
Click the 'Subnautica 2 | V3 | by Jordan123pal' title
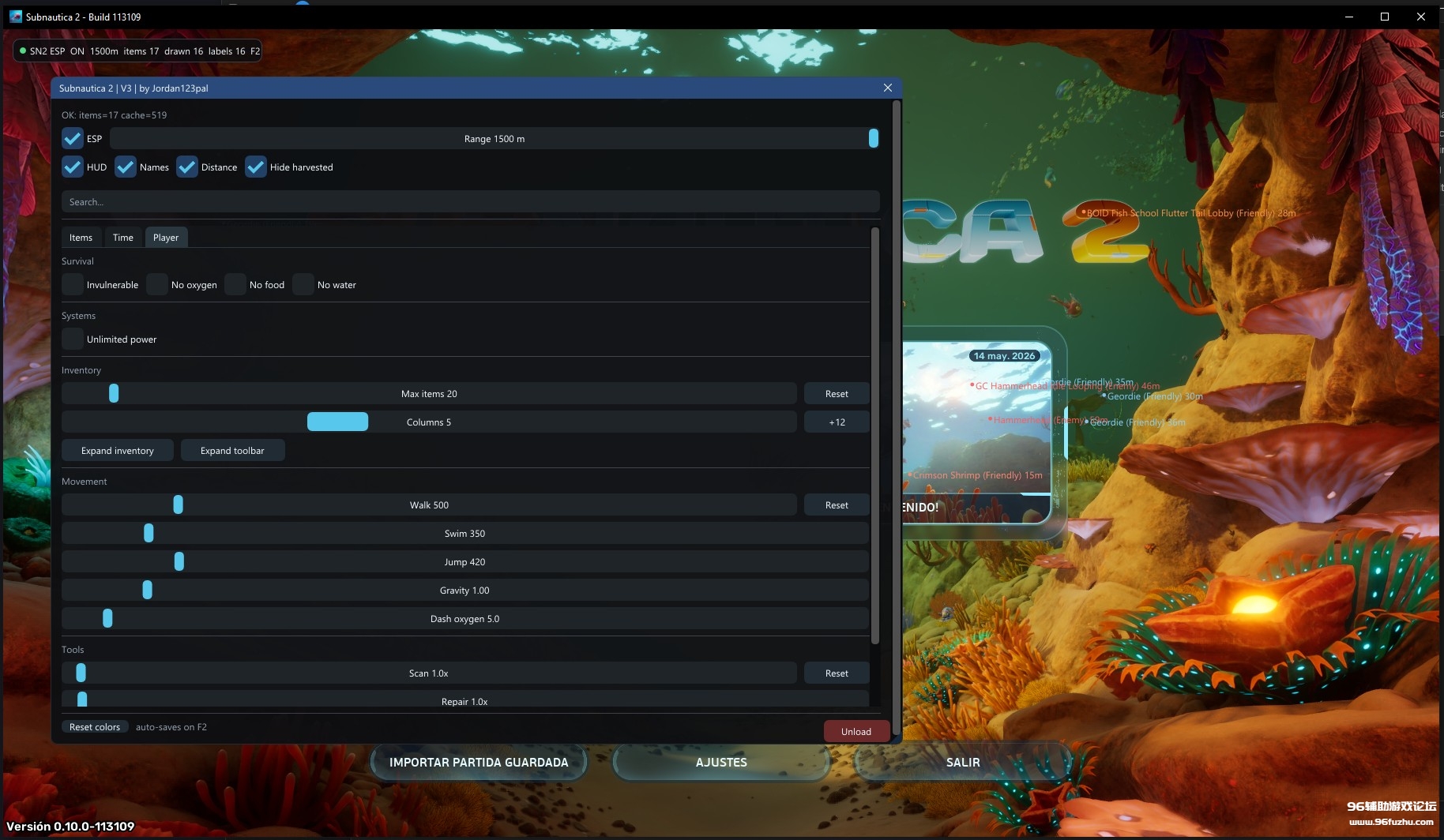pyautogui.click(x=133, y=88)
